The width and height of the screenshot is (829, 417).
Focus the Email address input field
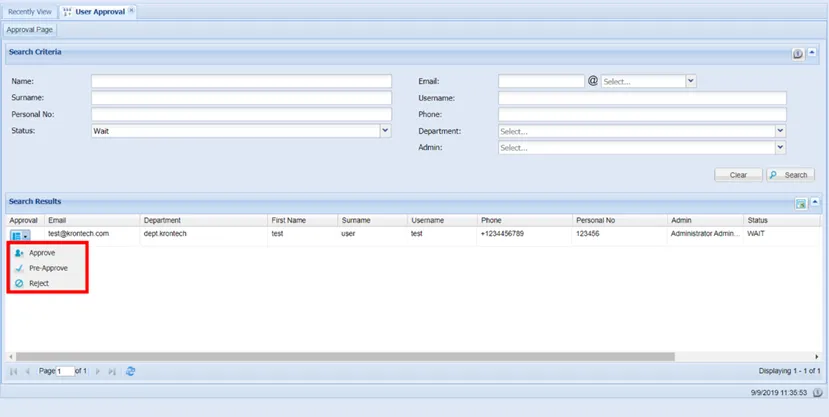tap(541, 81)
